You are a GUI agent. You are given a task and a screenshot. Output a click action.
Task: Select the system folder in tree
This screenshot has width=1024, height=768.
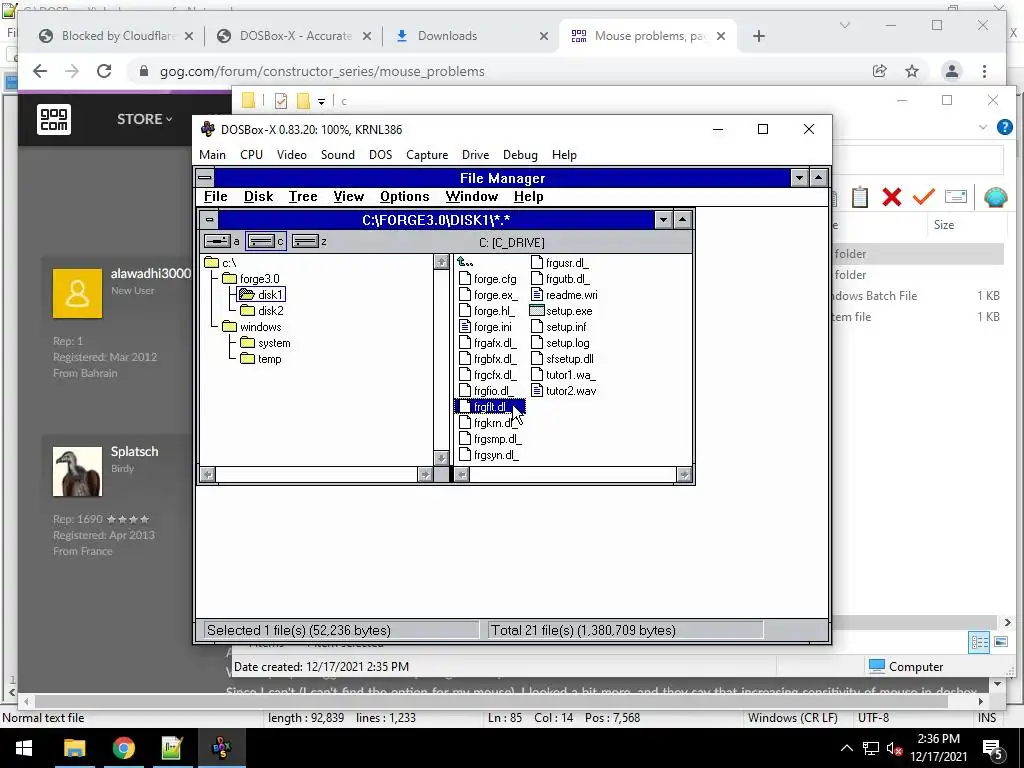point(265,343)
